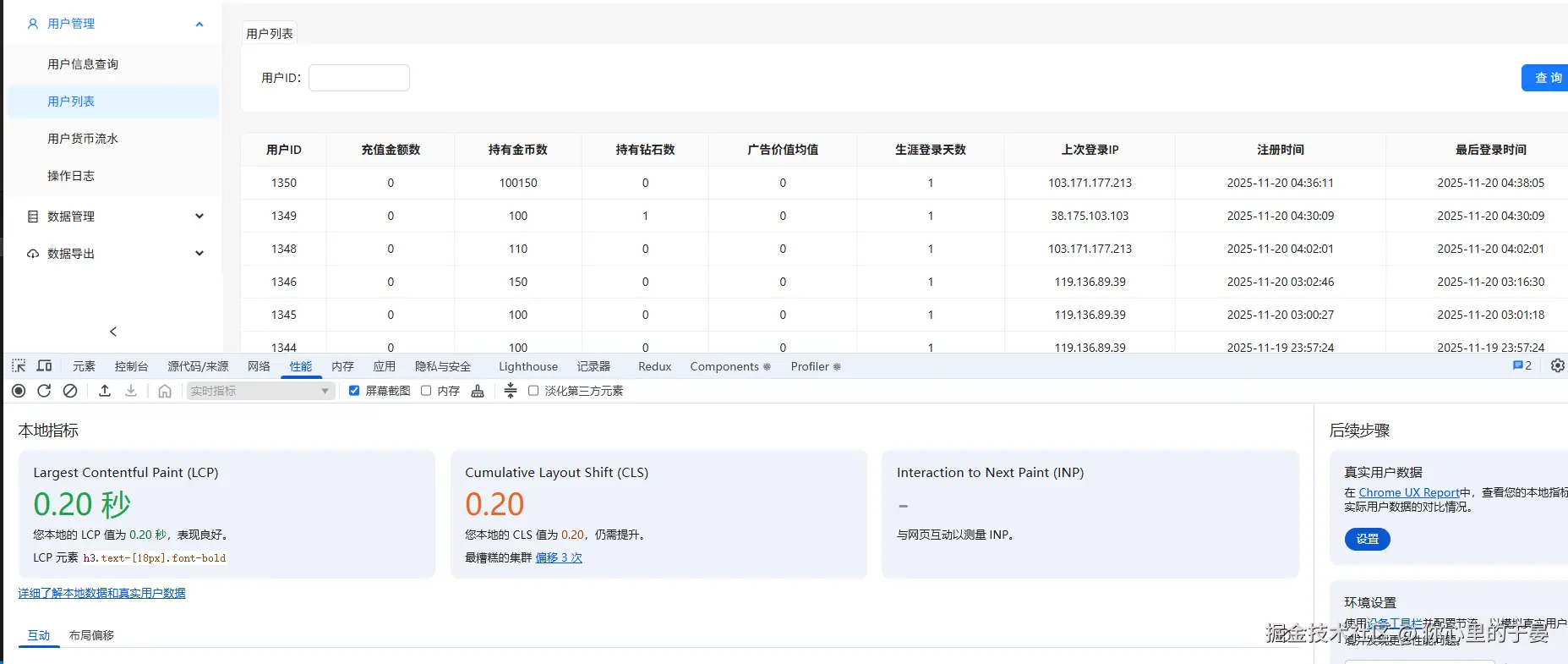Click the 上次登录IP column header
Screen dimensions: 1568x664
pyautogui.click(x=1090, y=150)
